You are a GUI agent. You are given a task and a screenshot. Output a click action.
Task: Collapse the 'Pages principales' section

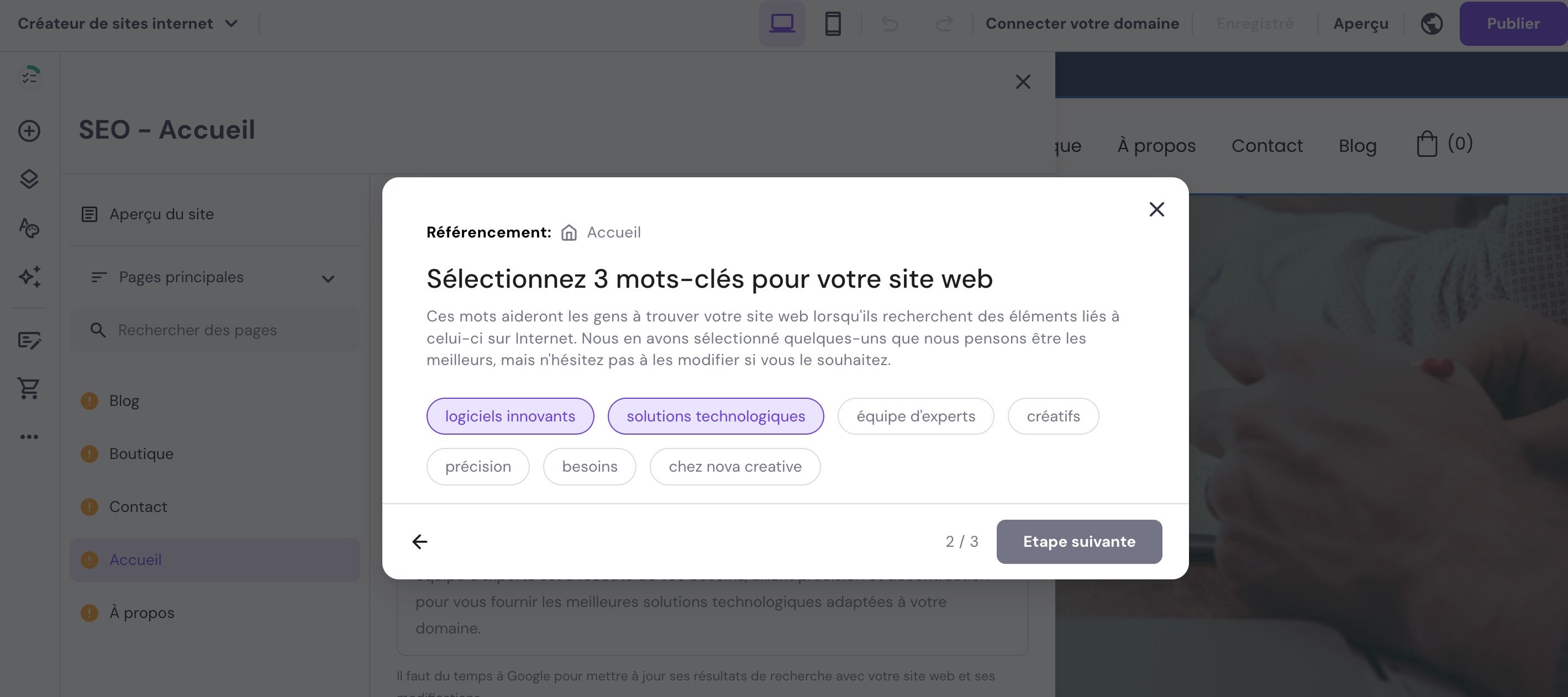point(328,278)
